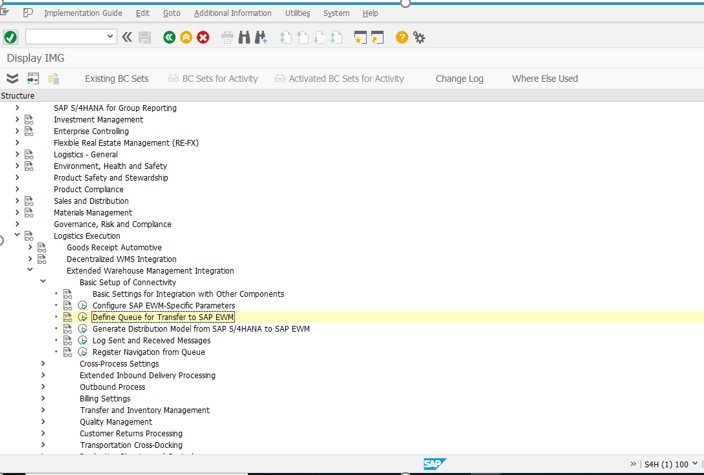Viewport: 704px width, 475px height.
Task: Click the Generate Shortcut icon
Action: pyautogui.click(x=378, y=37)
